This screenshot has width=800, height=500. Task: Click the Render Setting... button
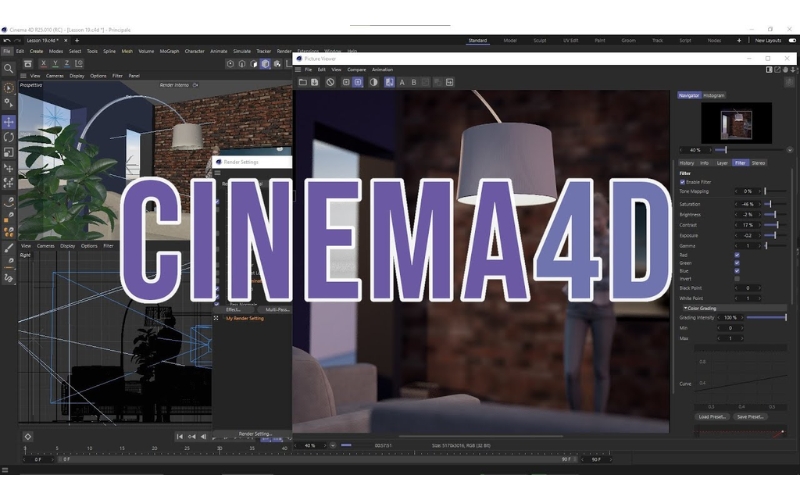[255, 434]
